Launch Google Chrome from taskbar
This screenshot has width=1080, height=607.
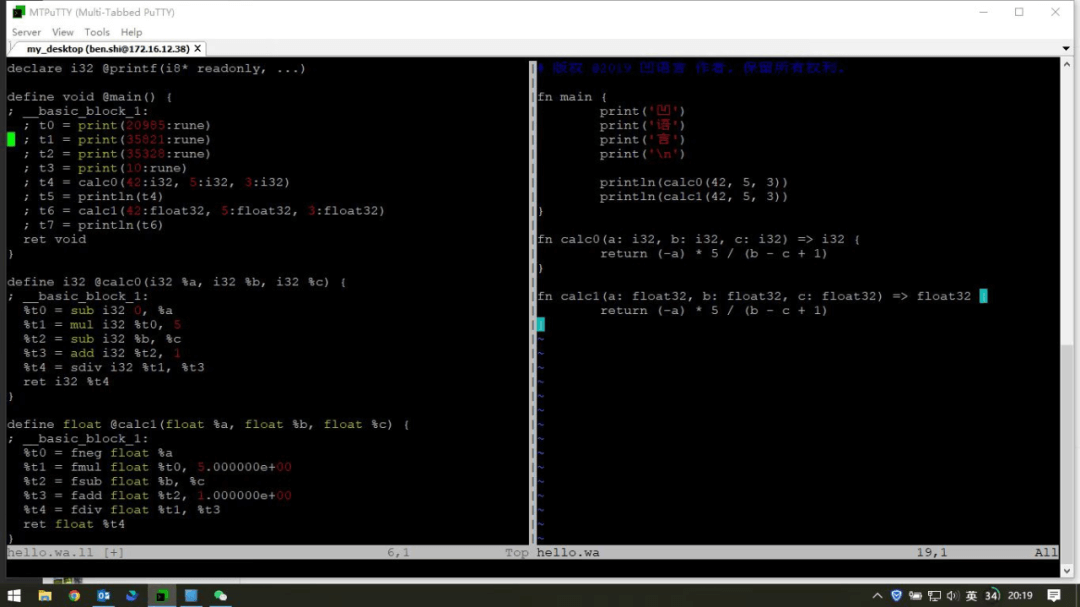[74, 595]
